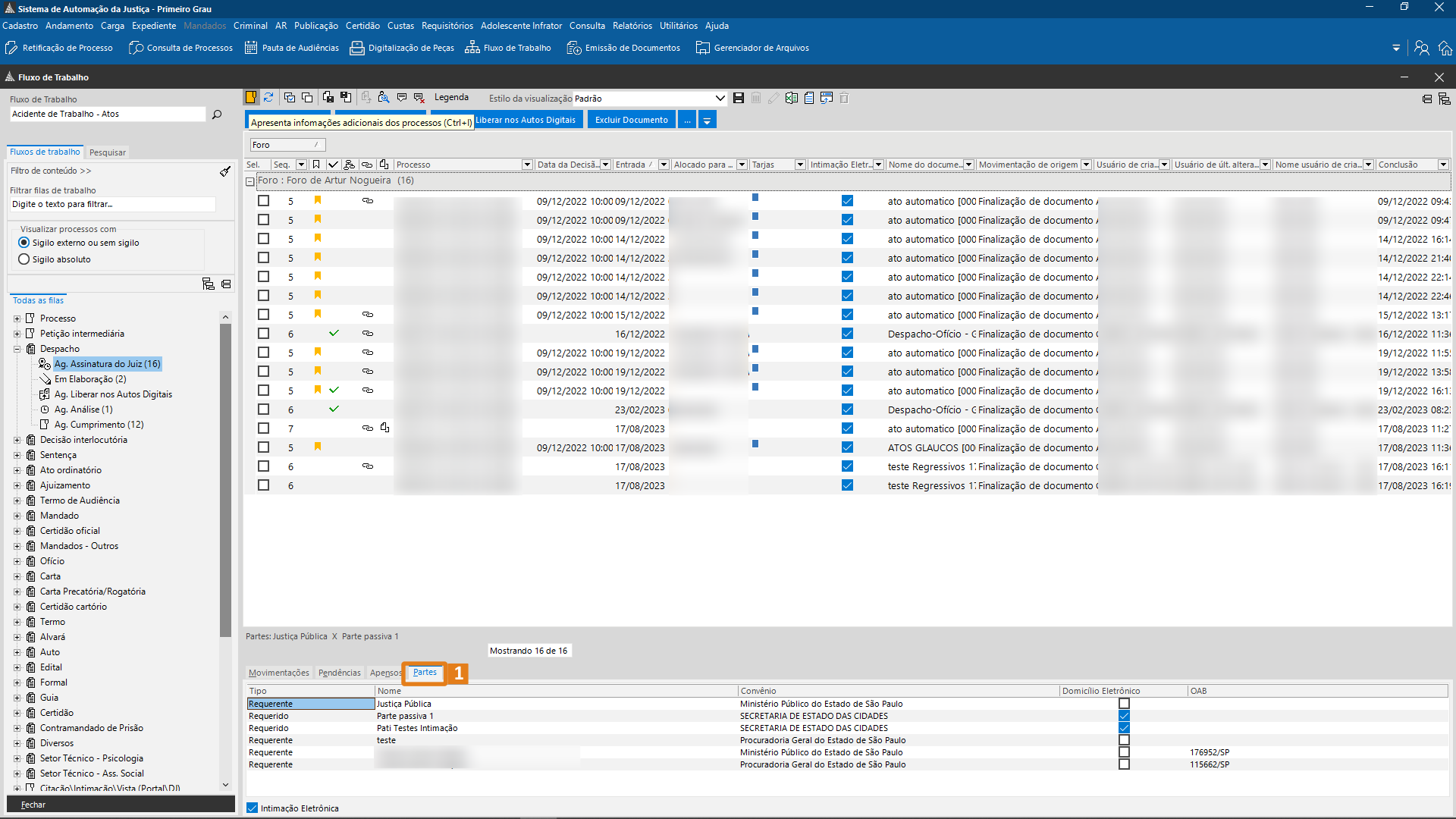Click the save visualization style disk icon

[x=739, y=98]
